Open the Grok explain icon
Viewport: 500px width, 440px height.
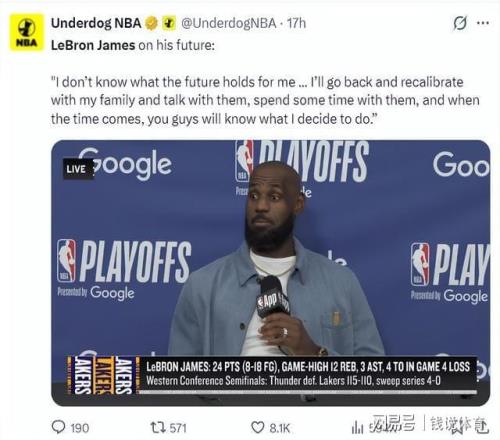click(x=460, y=23)
